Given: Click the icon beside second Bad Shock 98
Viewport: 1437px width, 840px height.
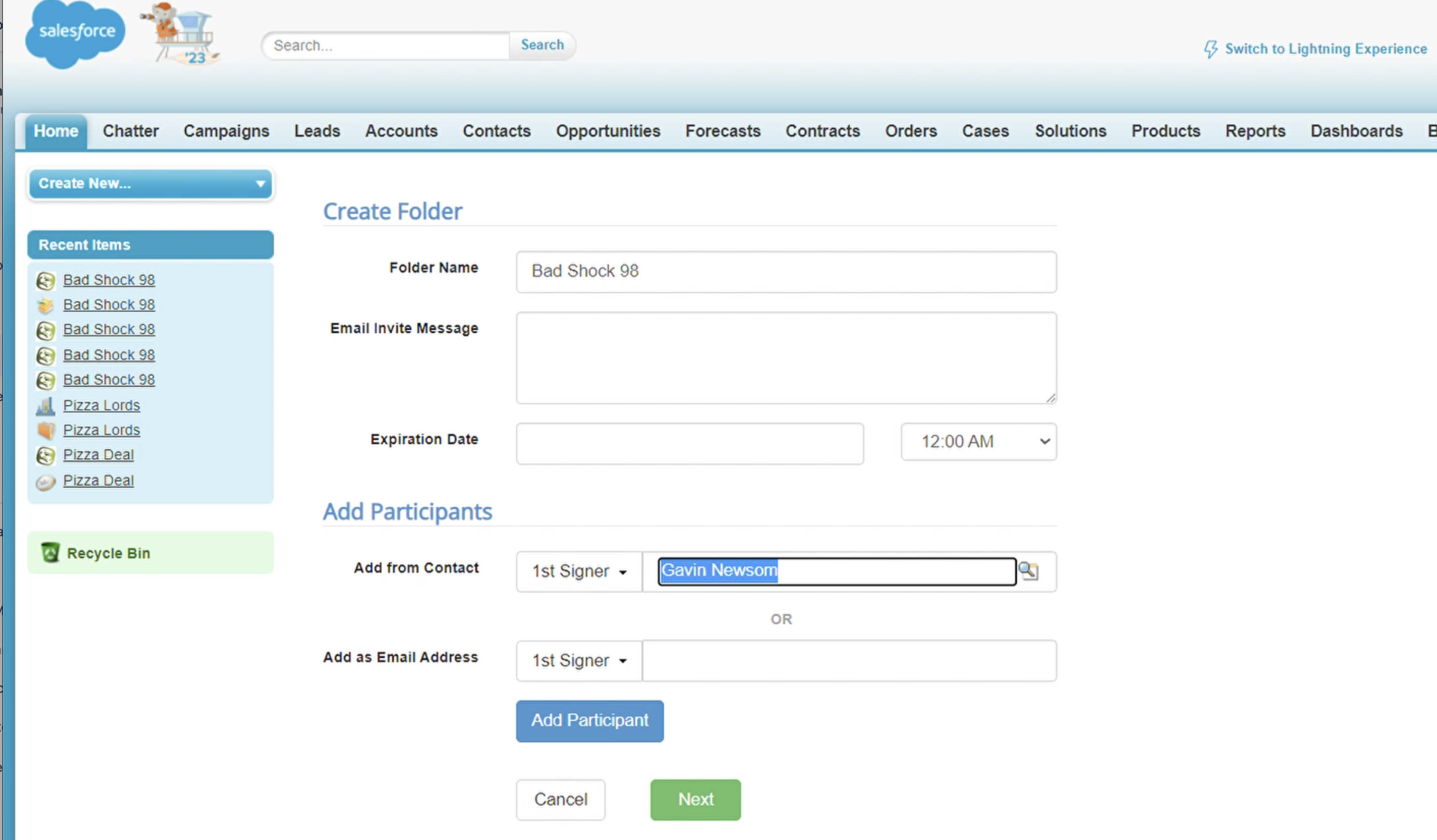Looking at the screenshot, I should point(45,306).
